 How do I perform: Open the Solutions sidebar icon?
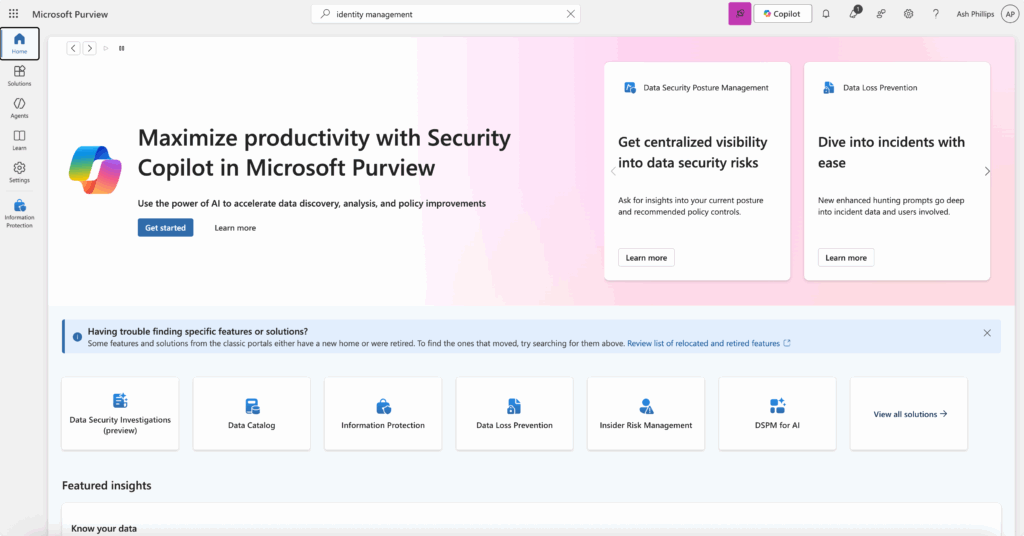click(x=20, y=76)
